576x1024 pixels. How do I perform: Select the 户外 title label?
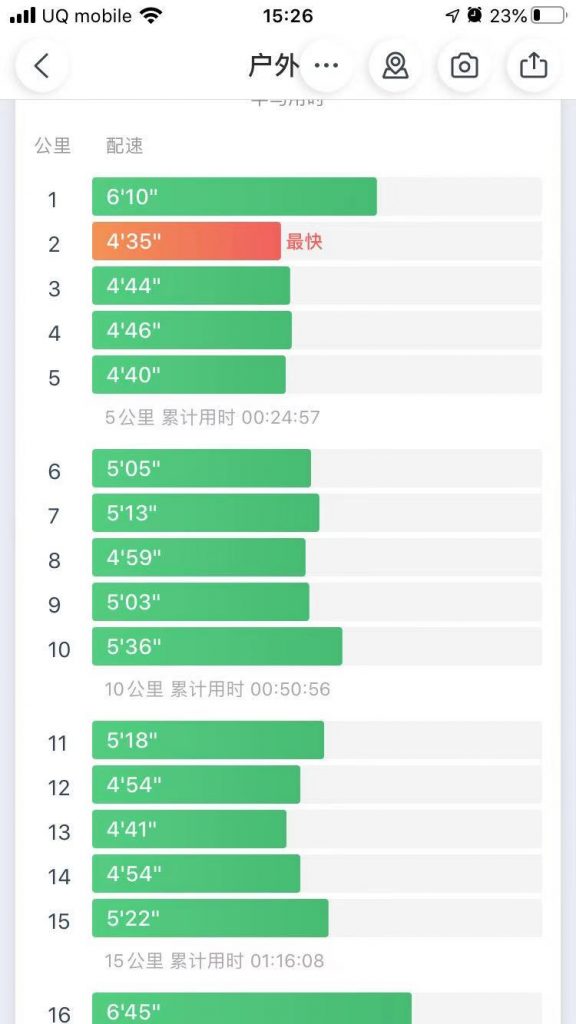(274, 66)
